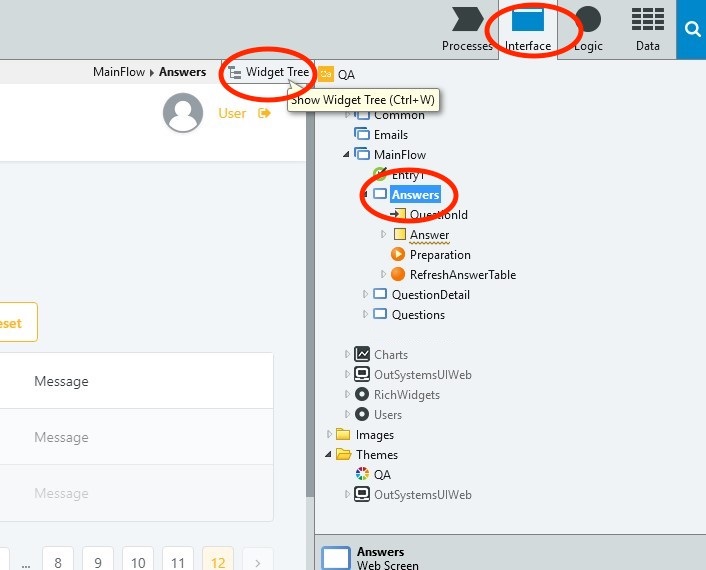Select QuestionDetail in the tree
This screenshot has width=706, height=570.
tap(430, 295)
